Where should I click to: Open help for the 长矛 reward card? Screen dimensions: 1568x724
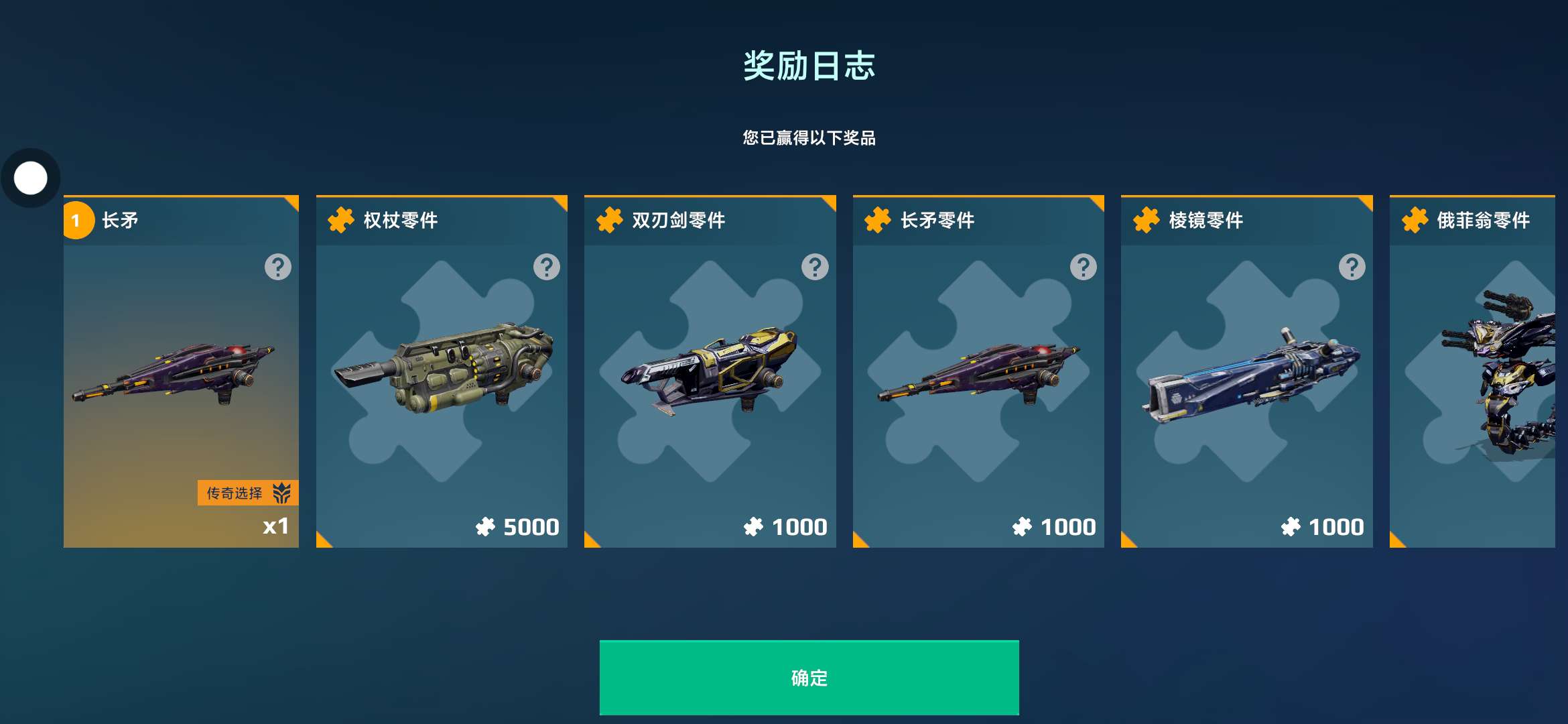pyautogui.click(x=278, y=267)
